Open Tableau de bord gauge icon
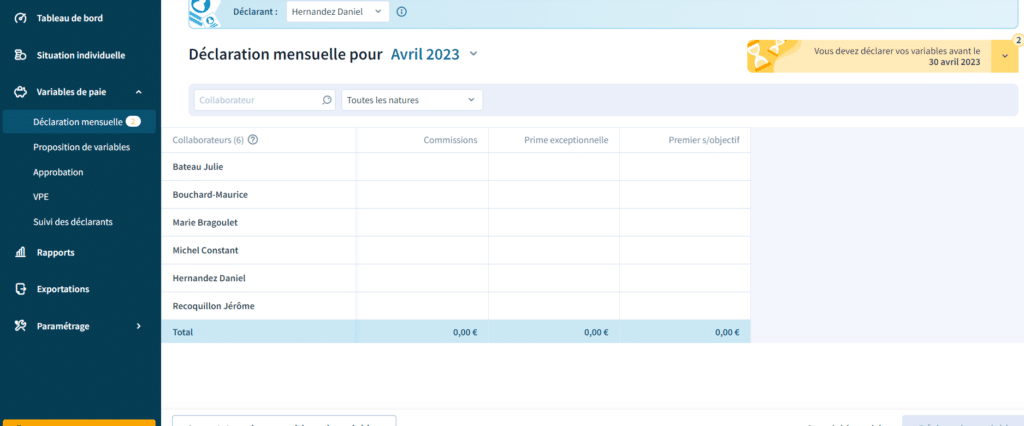 20,18
